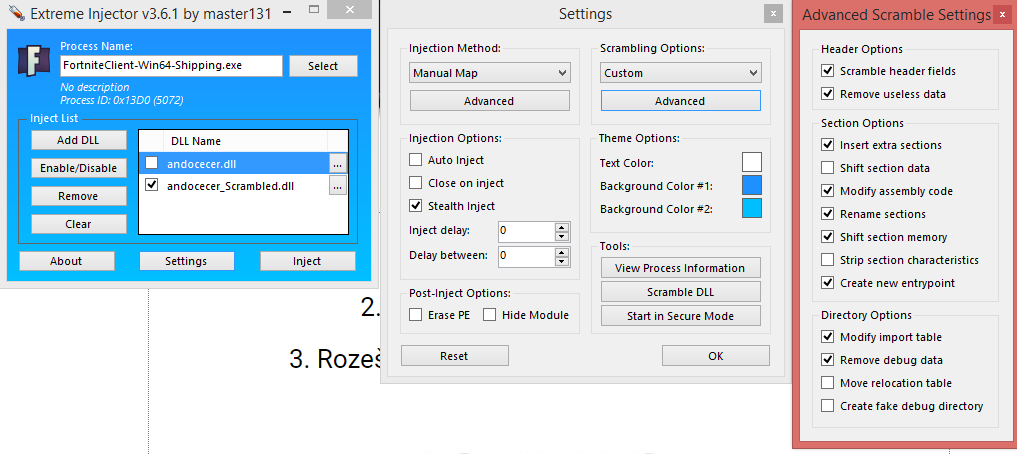Screen dimensions: 1017x454
Task: Click the Process Name input field
Action: click(x=171, y=66)
